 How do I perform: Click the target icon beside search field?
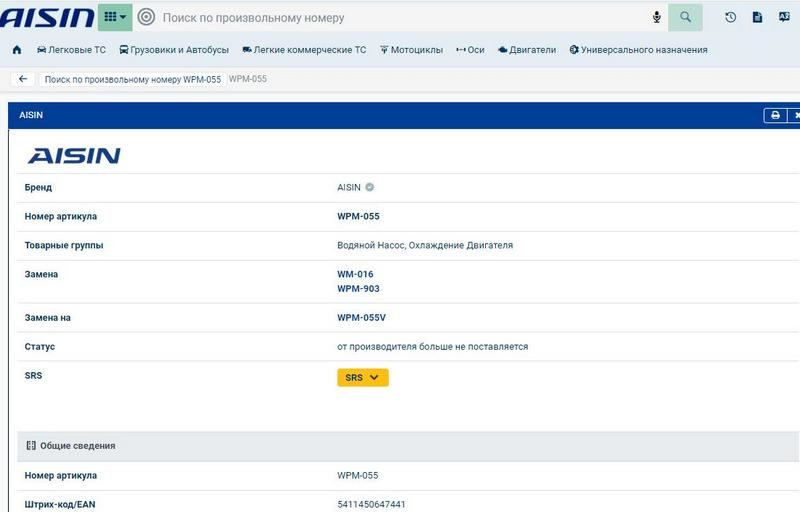click(x=146, y=17)
